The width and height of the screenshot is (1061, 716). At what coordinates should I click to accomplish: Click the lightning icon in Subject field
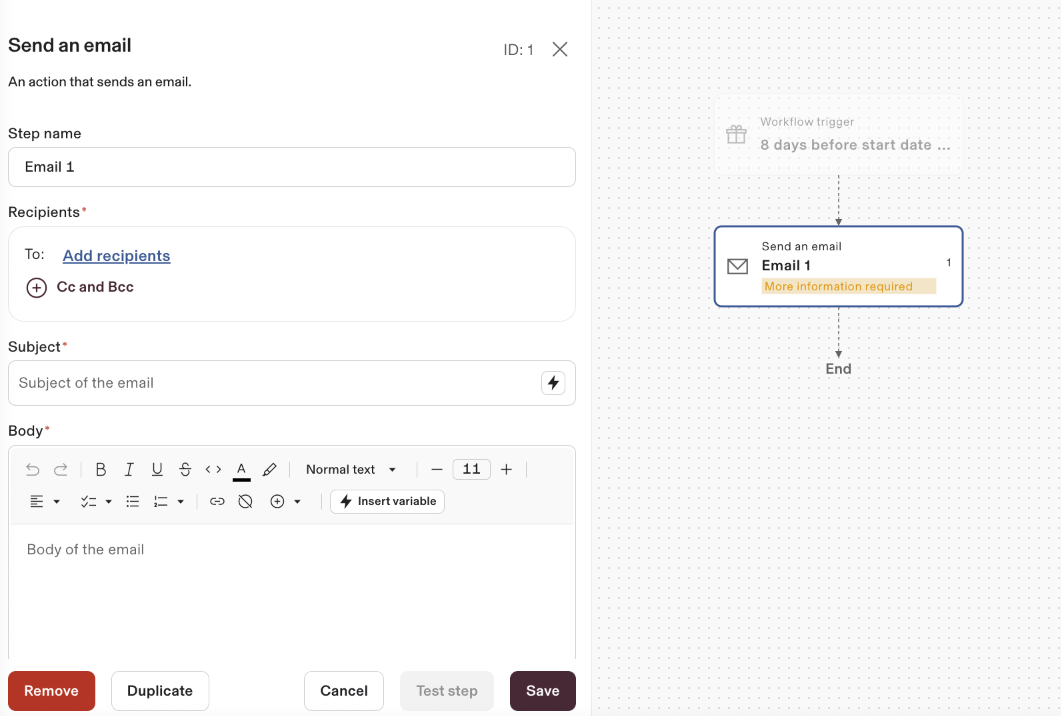click(553, 383)
